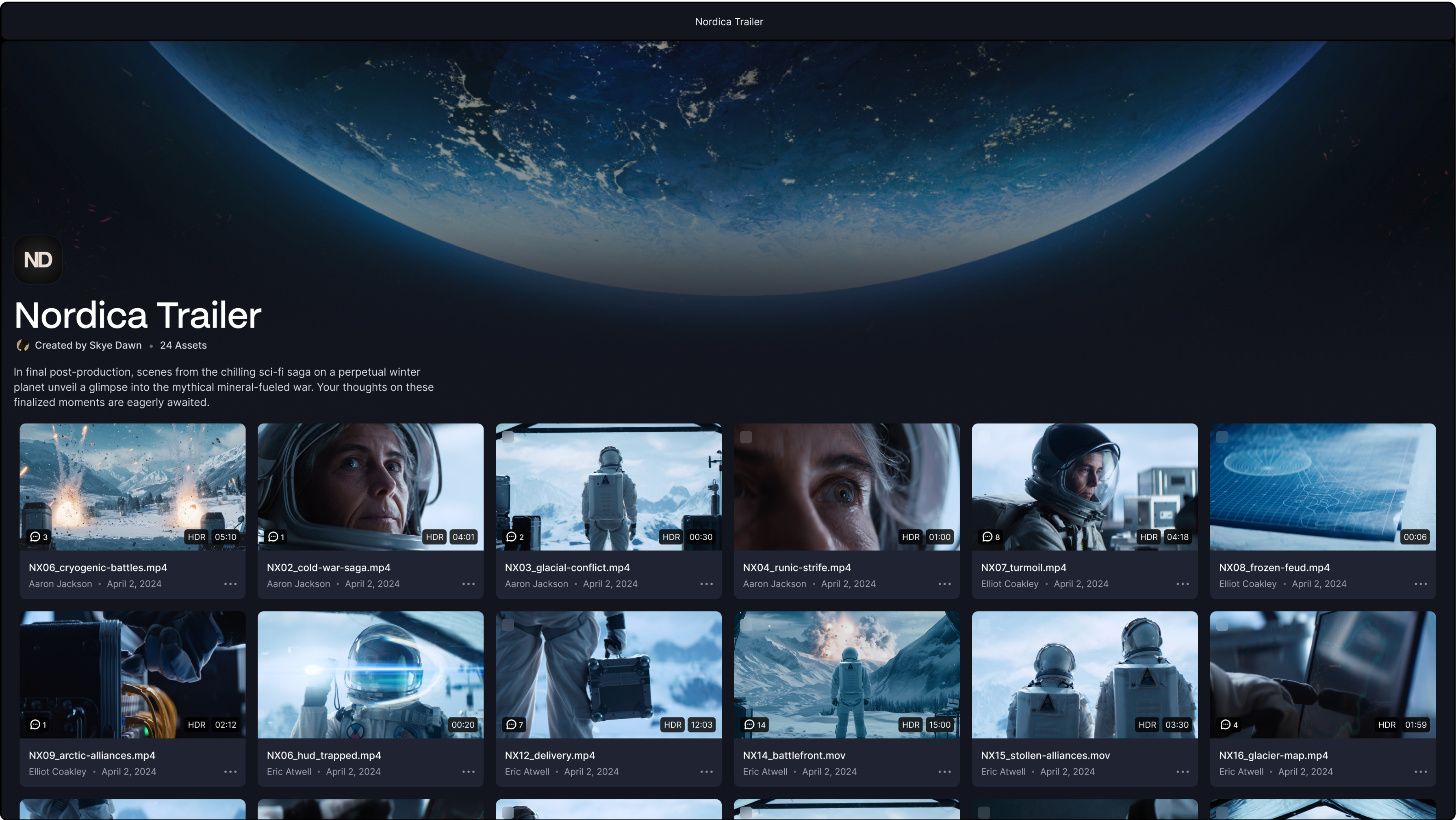Image resolution: width=1456 pixels, height=820 pixels.
Task: Open the NX06_hud_trapped.mp4 file name link
Action: tap(323, 755)
